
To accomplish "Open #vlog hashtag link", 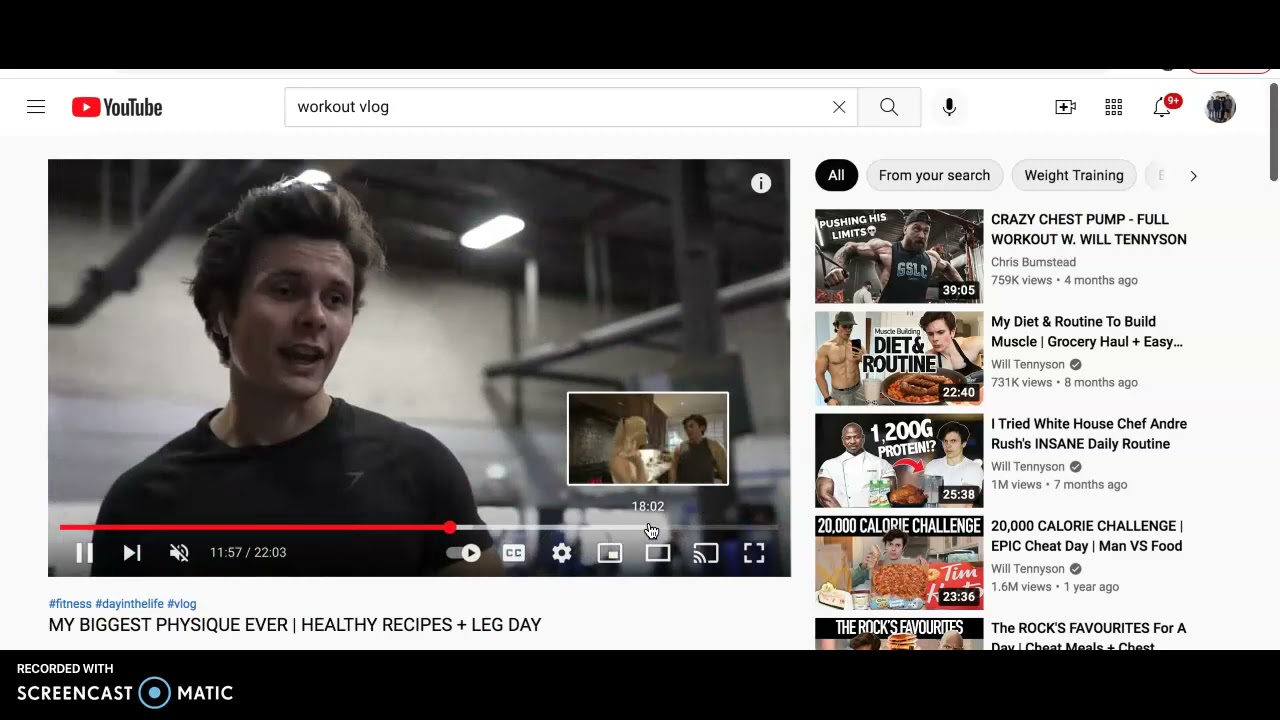I will click(182, 604).
